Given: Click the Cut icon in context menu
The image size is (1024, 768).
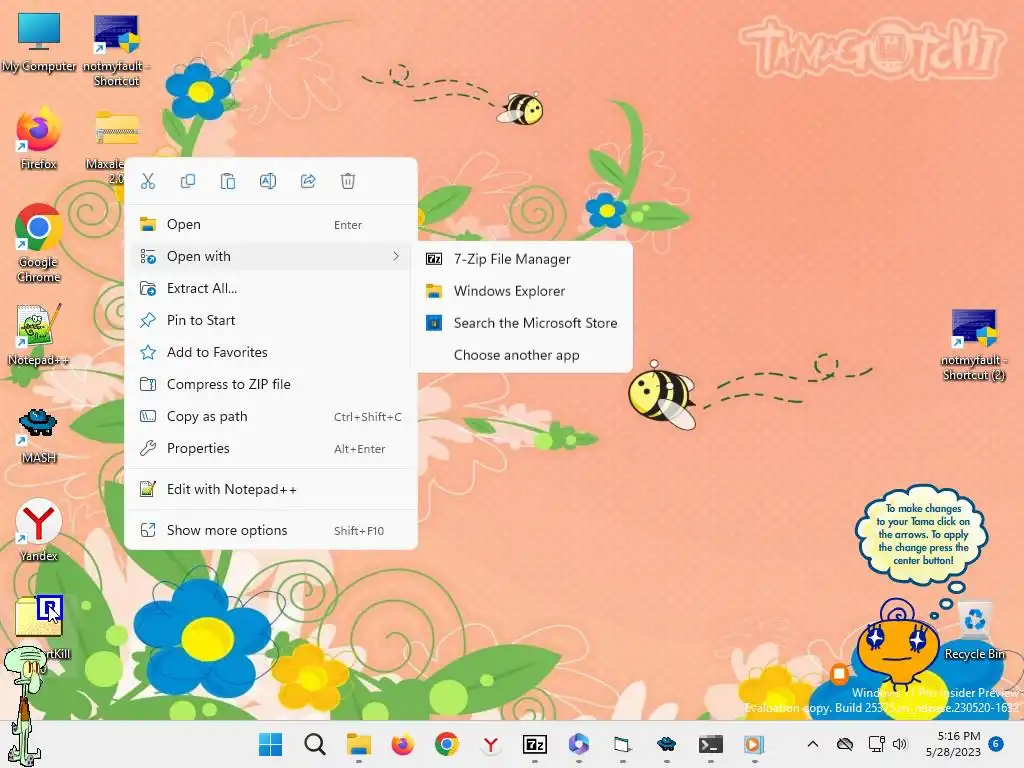Looking at the screenshot, I should (148, 181).
